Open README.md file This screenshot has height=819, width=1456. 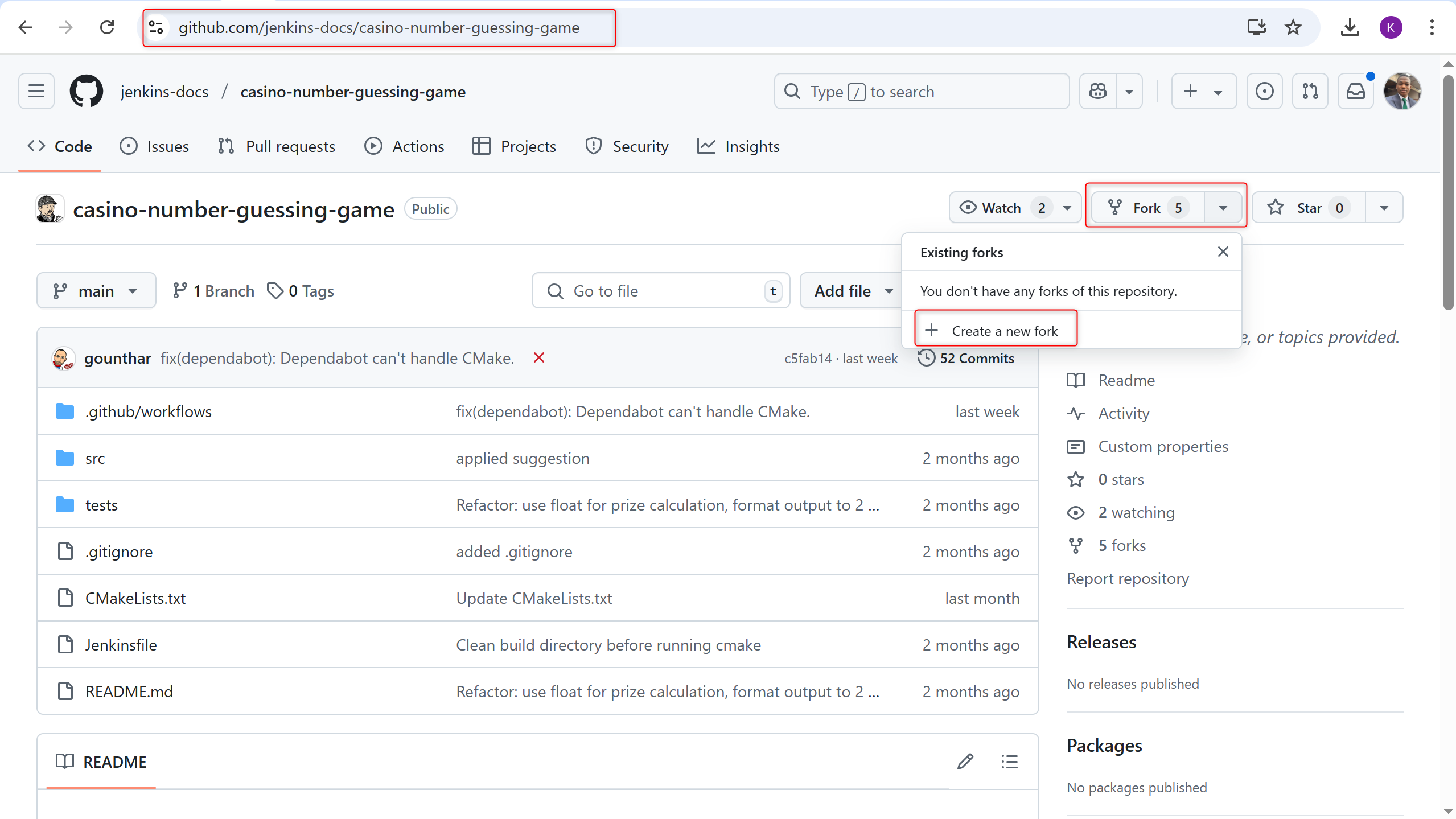[x=129, y=692]
